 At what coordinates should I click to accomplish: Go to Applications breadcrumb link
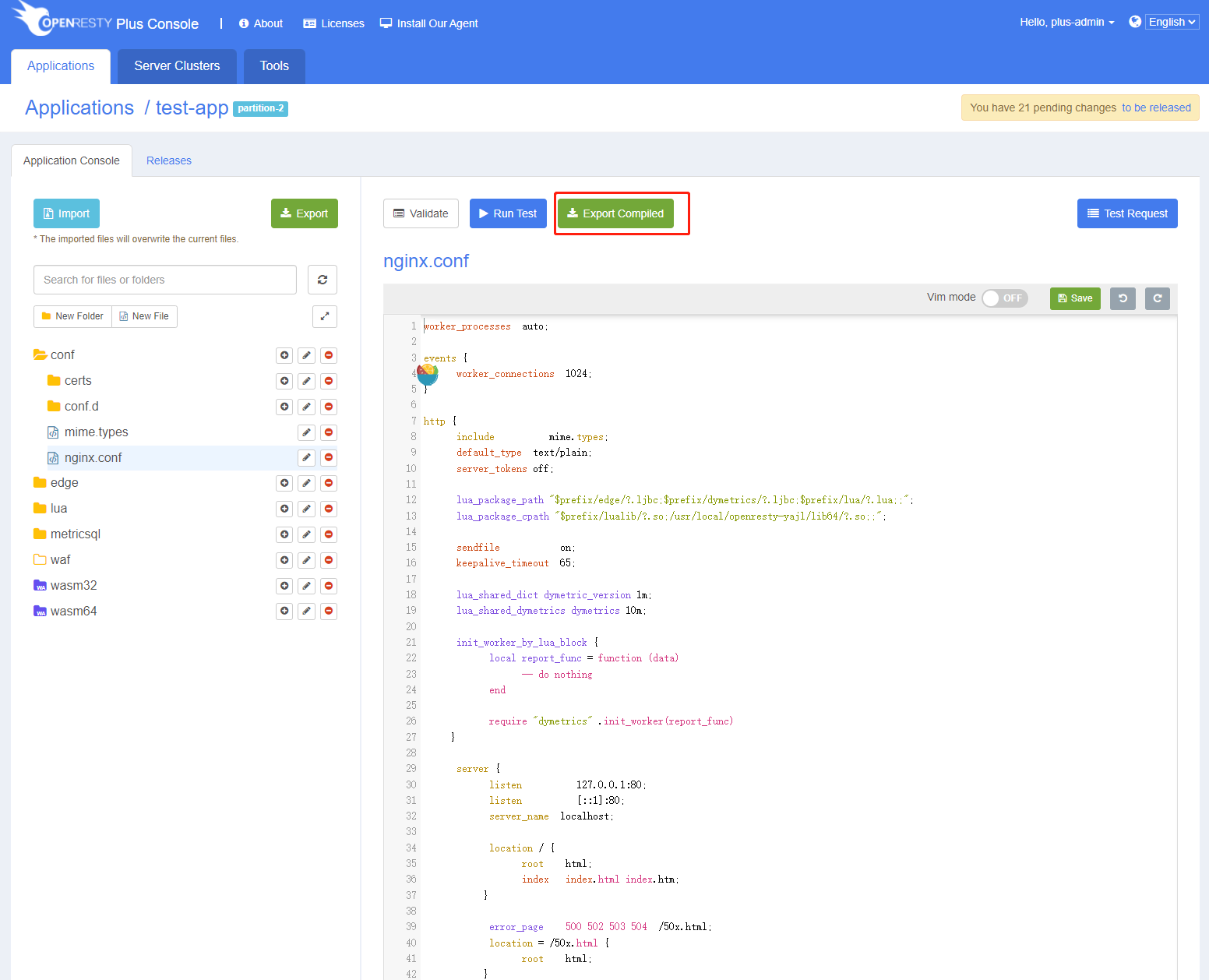[x=79, y=108]
